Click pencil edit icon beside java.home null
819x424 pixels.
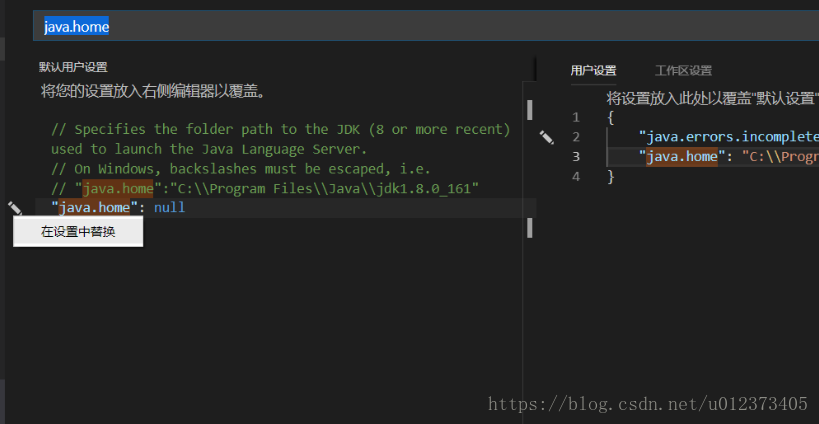[x=15, y=208]
